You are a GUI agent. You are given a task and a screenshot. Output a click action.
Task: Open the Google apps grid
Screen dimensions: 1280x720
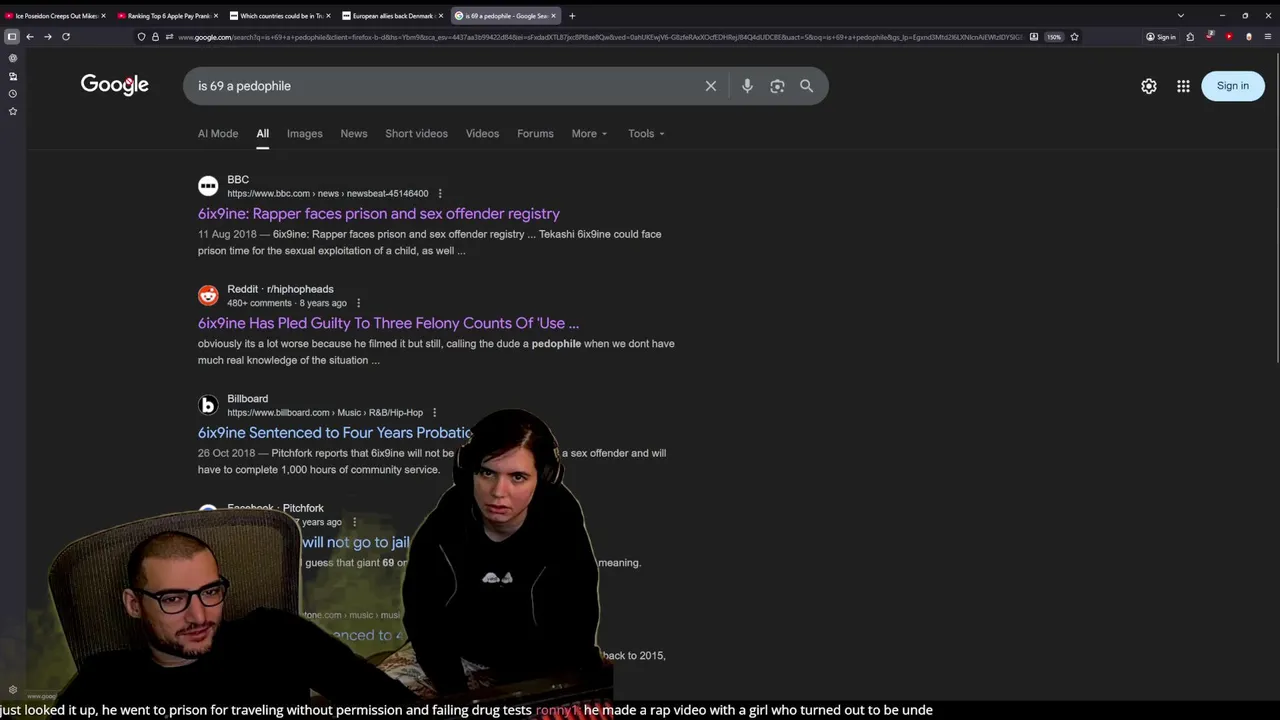[1183, 86]
